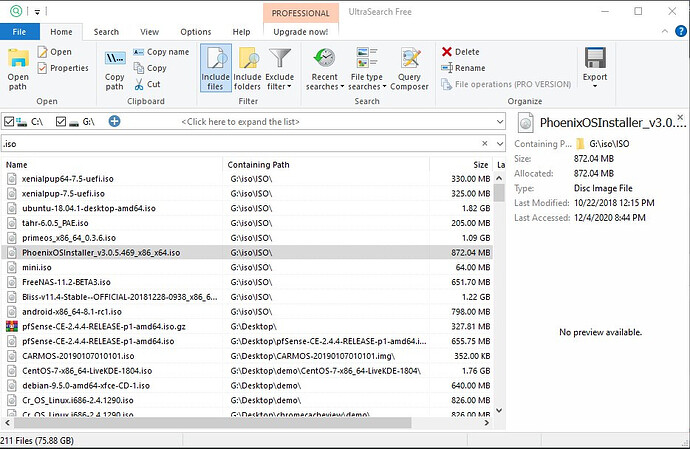Toggle the Include files filter

[216, 68]
